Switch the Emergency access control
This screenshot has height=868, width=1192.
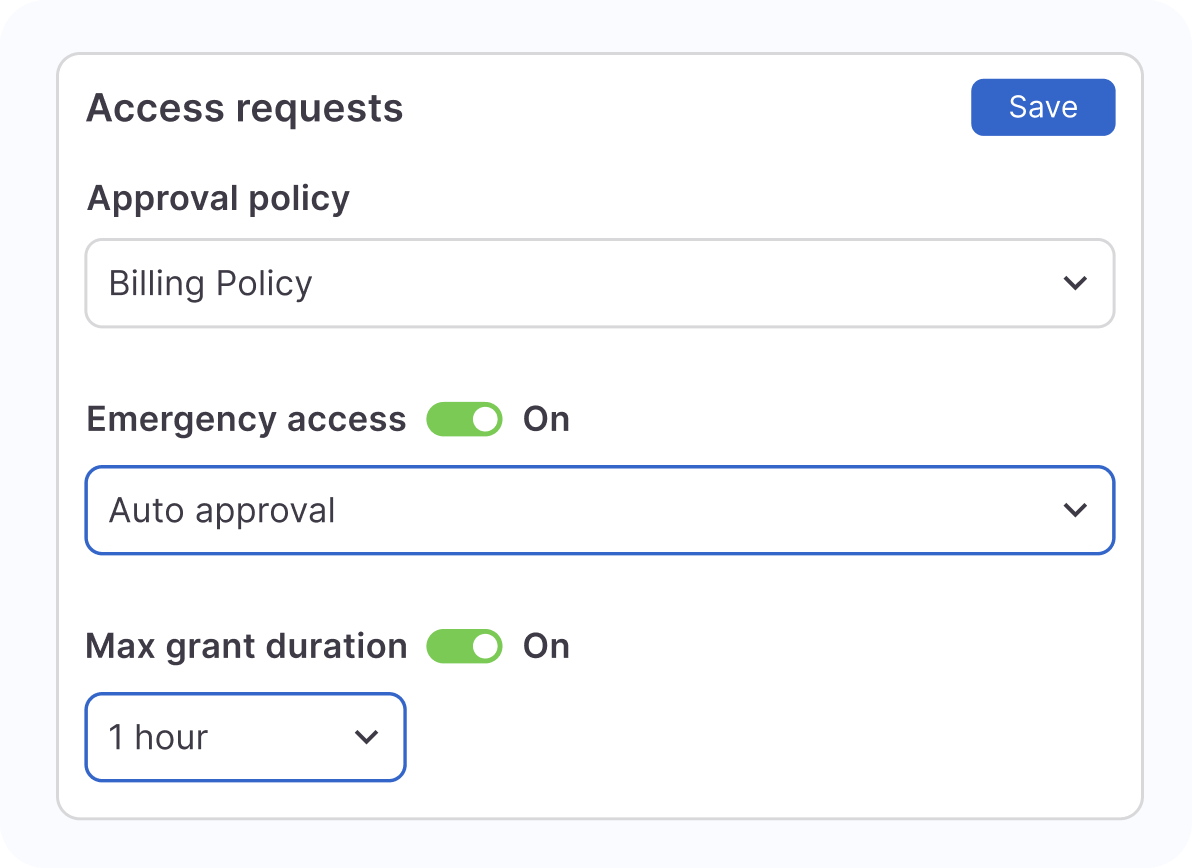[x=464, y=419]
